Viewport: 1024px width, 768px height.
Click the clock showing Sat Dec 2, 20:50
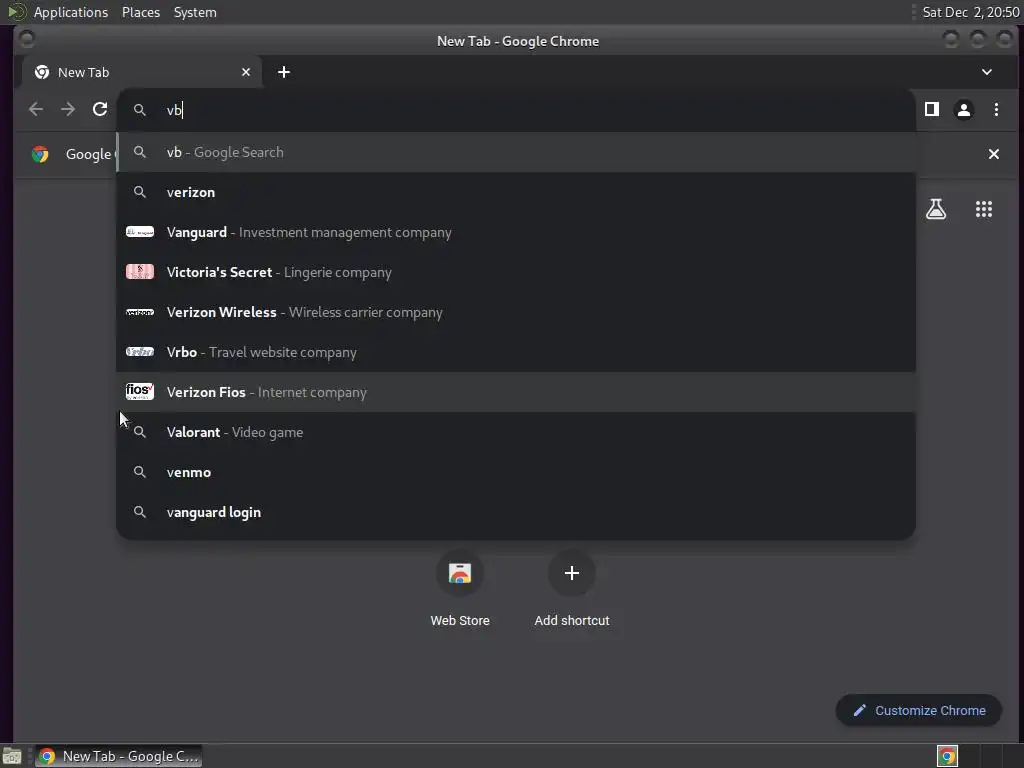(970, 12)
